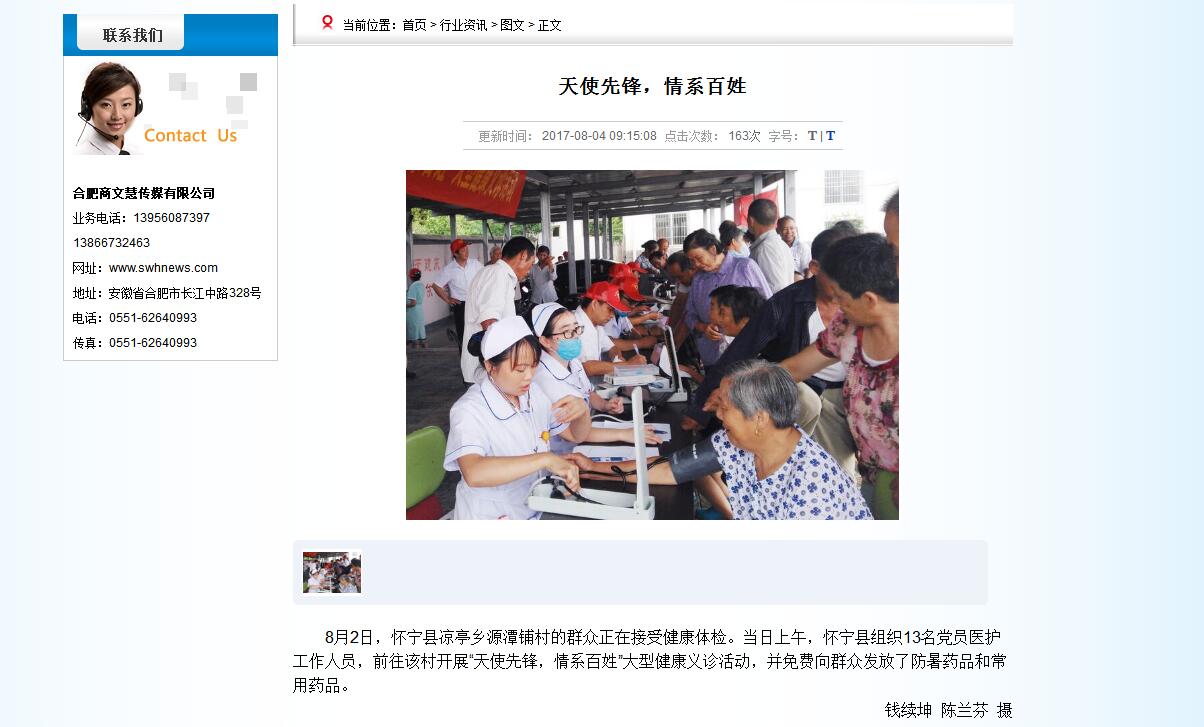
Task: Open the 首页 breadcrumb link
Action: click(x=414, y=25)
